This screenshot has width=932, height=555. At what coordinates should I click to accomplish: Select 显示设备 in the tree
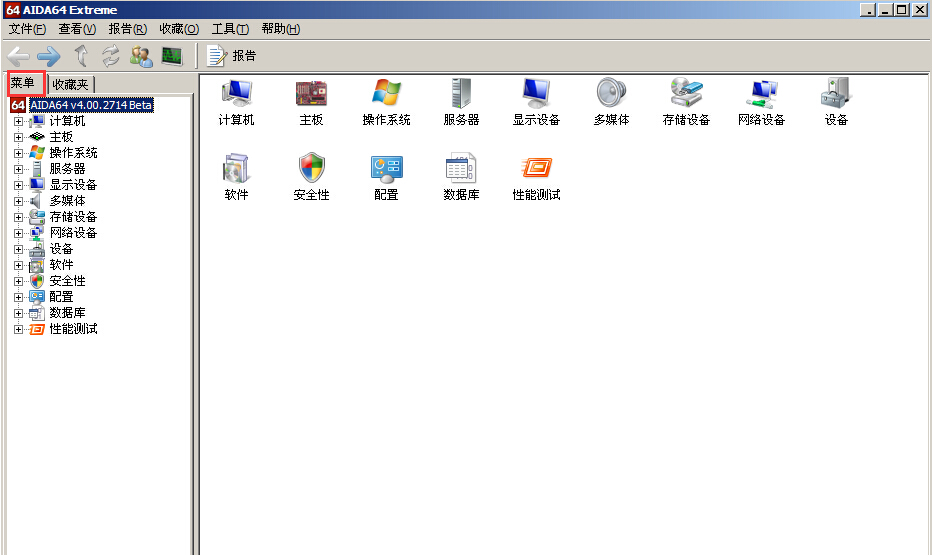tap(73, 185)
